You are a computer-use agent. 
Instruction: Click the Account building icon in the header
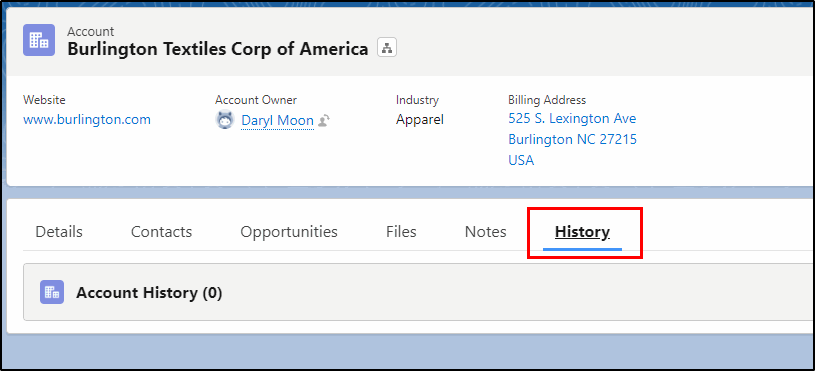coord(39,40)
